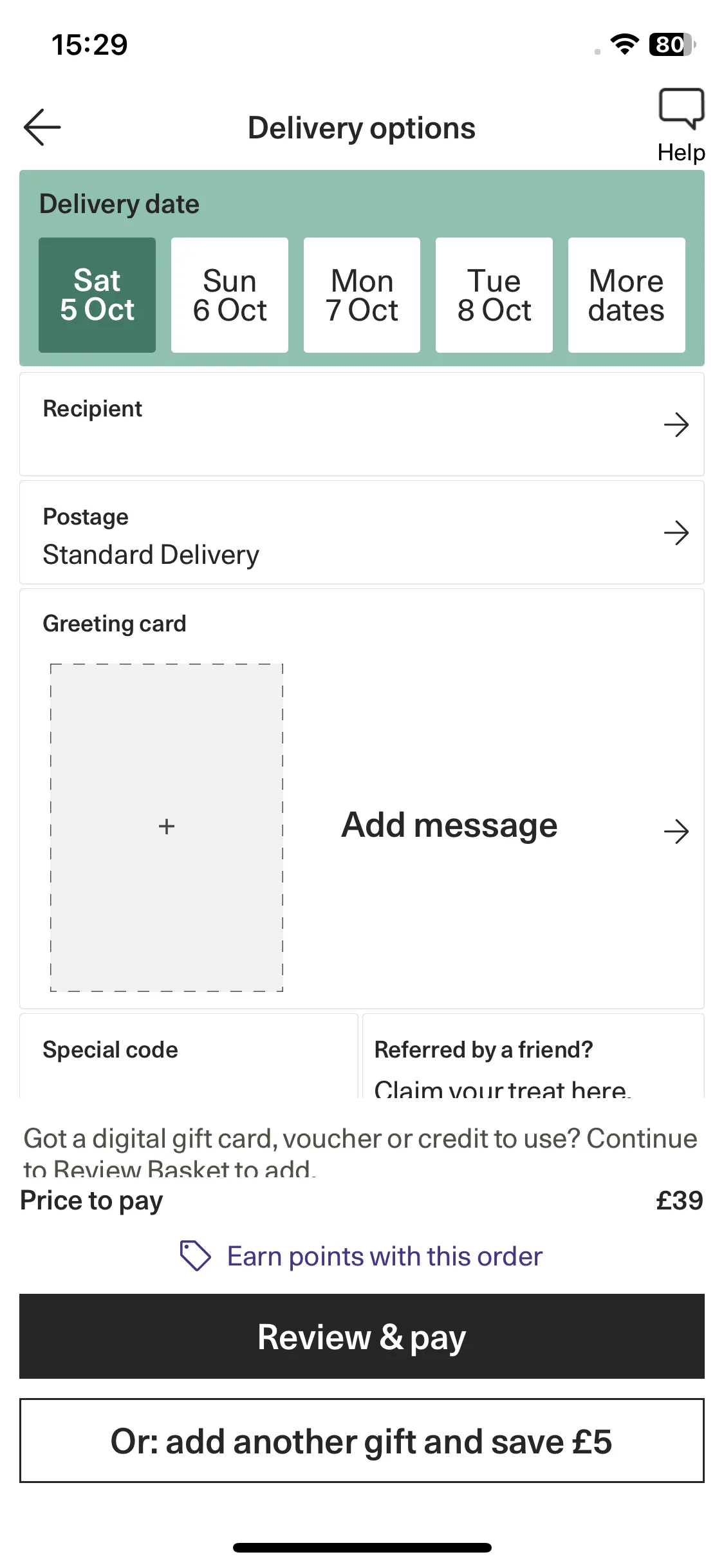Choose Tue 8 Oct delivery date
This screenshot has height=1568, width=724.
[x=494, y=295]
